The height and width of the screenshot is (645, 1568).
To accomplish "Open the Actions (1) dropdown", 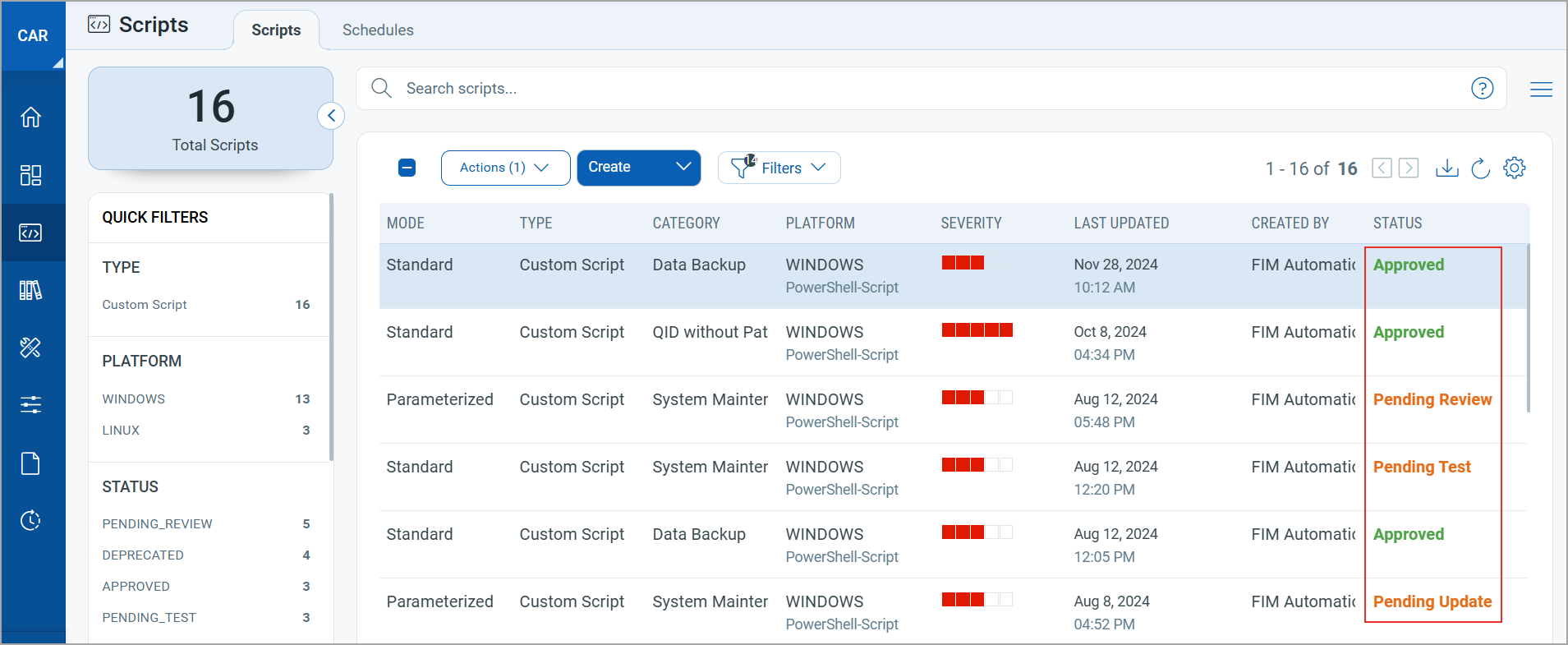I will pos(505,168).
